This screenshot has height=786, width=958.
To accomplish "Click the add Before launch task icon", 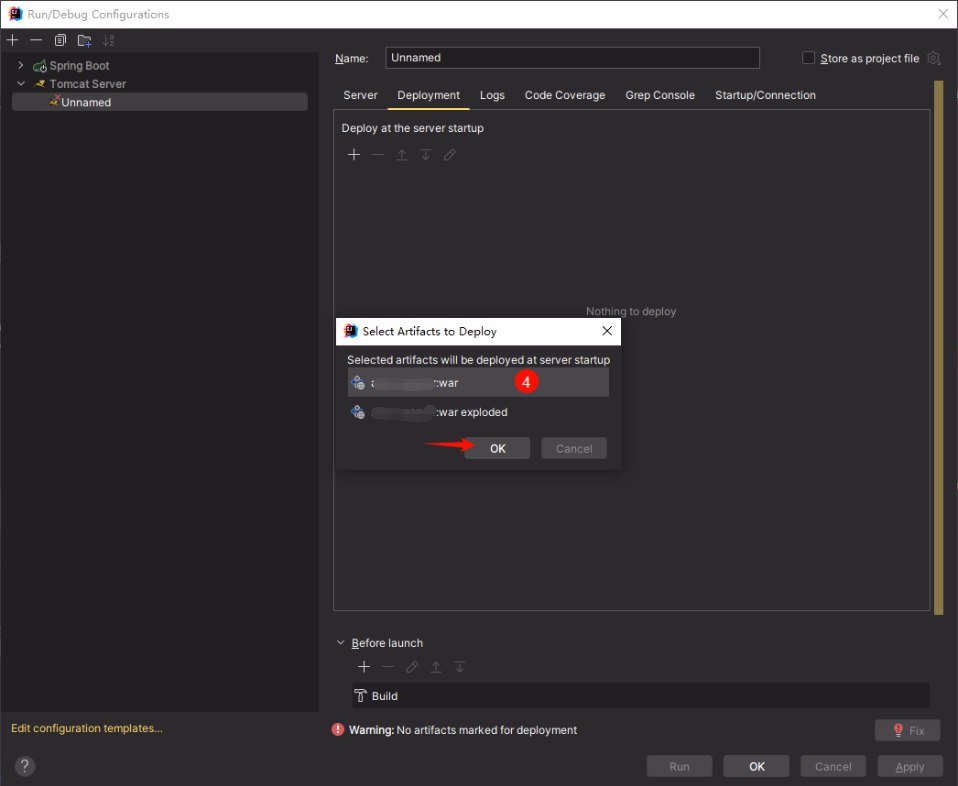I will [364, 667].
